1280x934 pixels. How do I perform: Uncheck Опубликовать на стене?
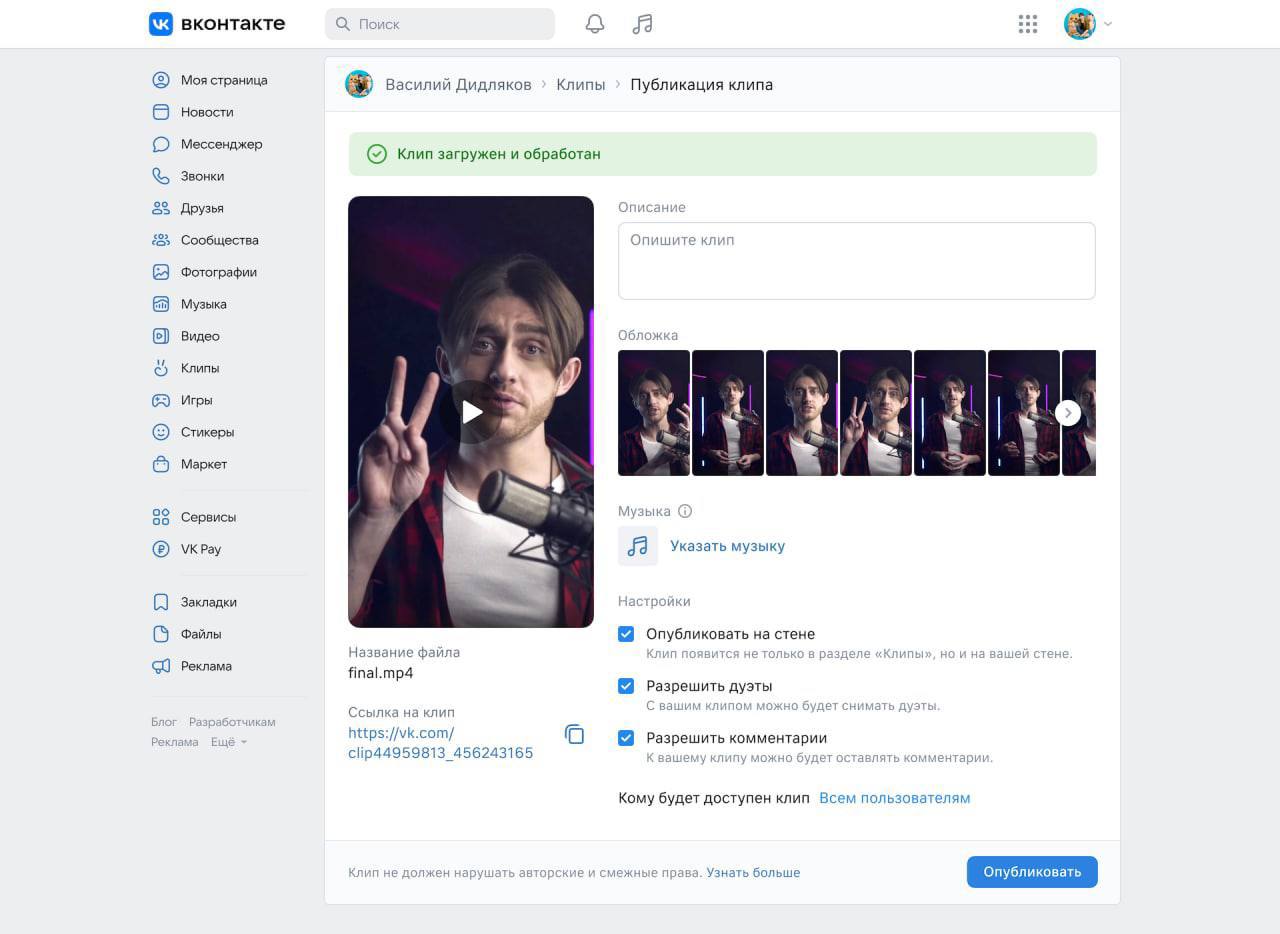(626, 634)
